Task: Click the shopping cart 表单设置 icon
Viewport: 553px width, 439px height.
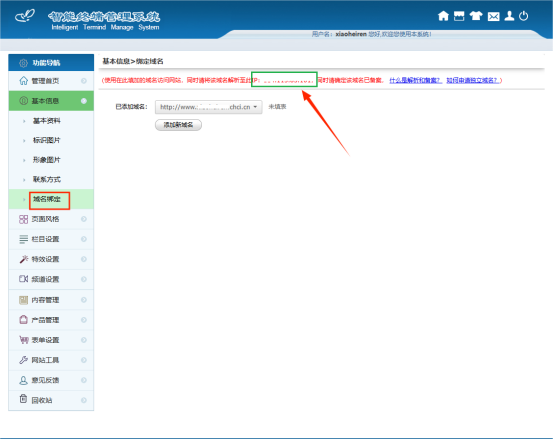Action: click(24, 340)
